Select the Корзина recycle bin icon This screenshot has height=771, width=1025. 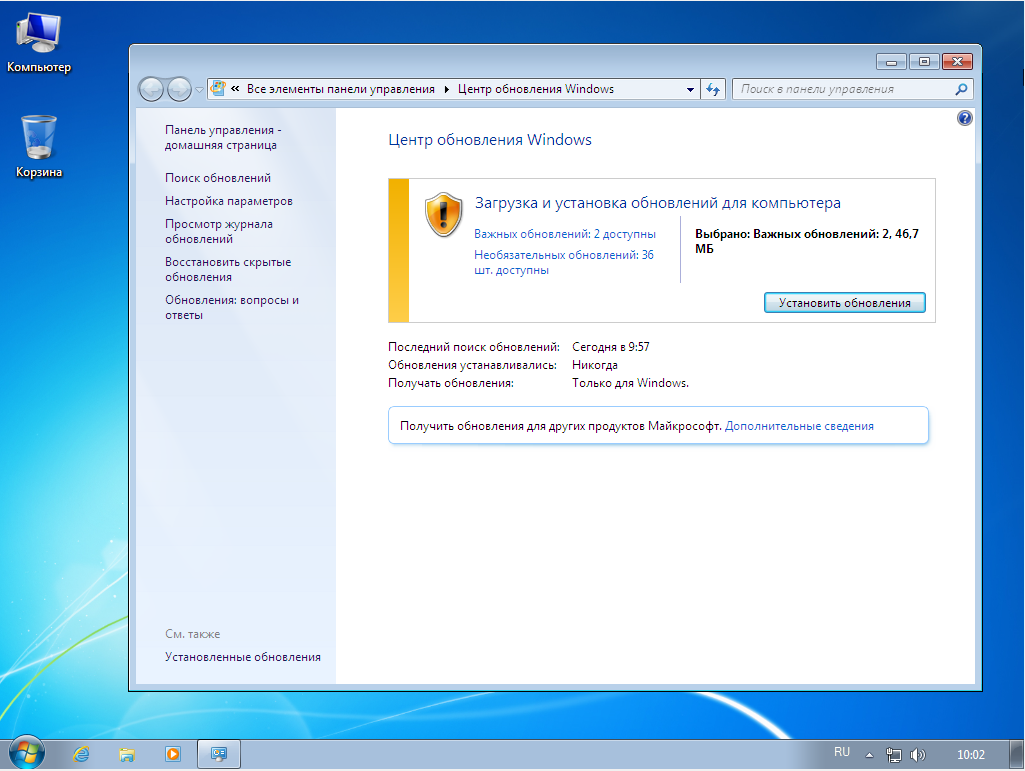click(x=39, y=146)
